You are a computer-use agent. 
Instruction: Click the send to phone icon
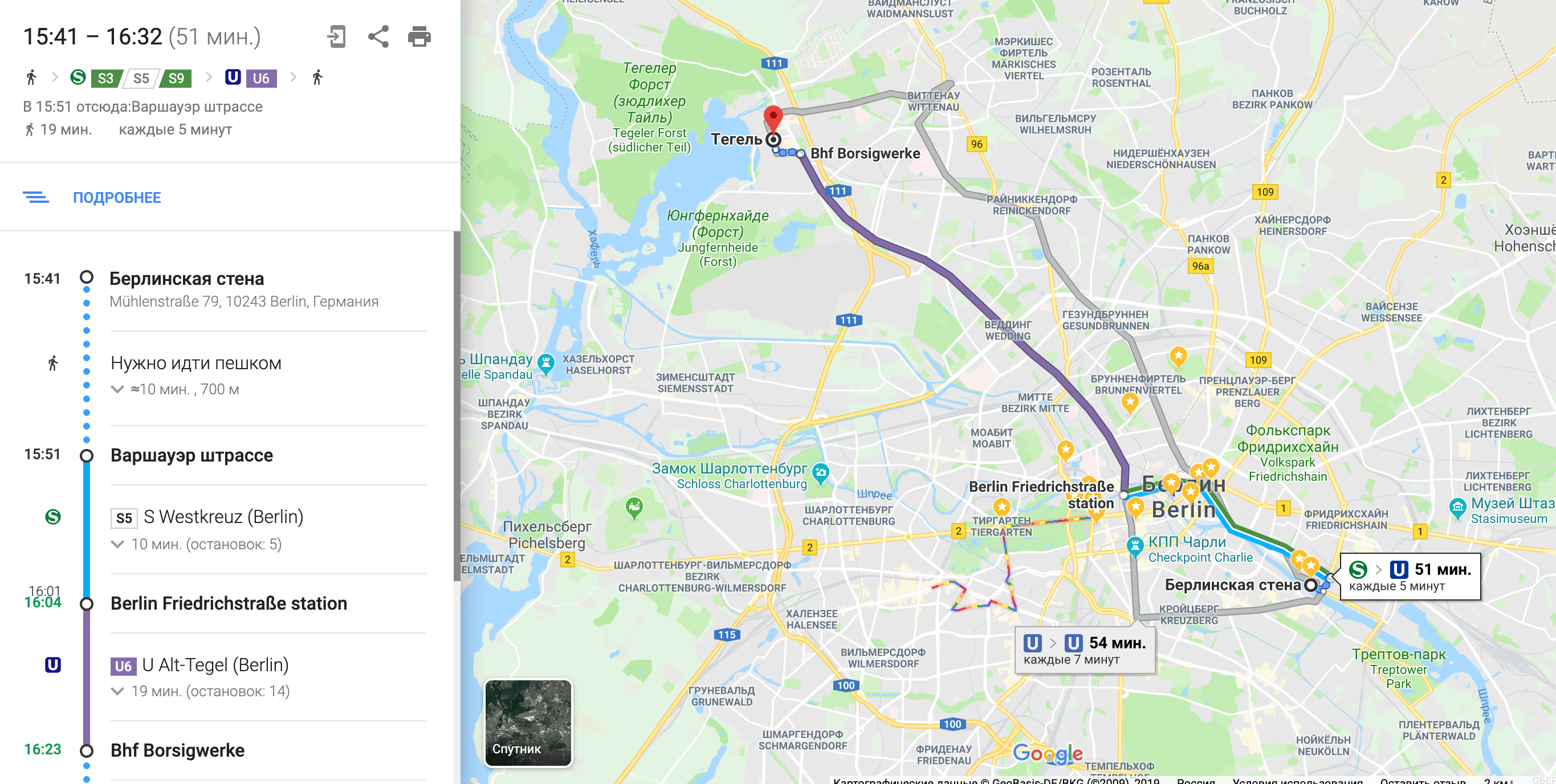(x=336, y=37)
